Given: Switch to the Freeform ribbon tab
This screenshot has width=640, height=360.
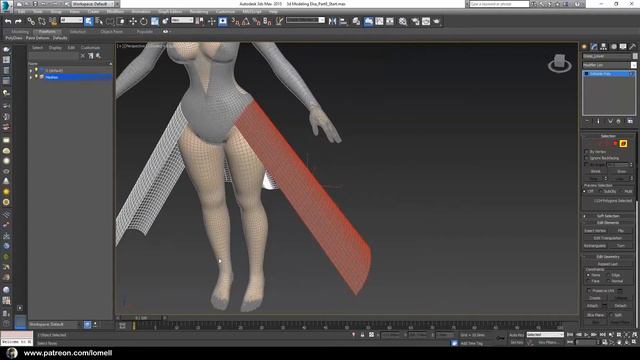Looking at the screenshot, I should coord(47,31).
